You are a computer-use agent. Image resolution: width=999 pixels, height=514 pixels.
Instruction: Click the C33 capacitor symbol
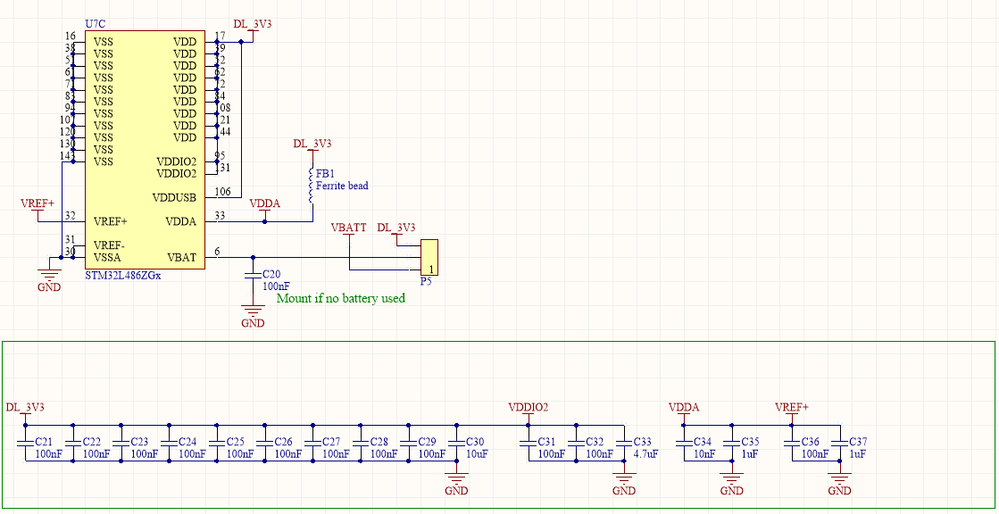624,442
